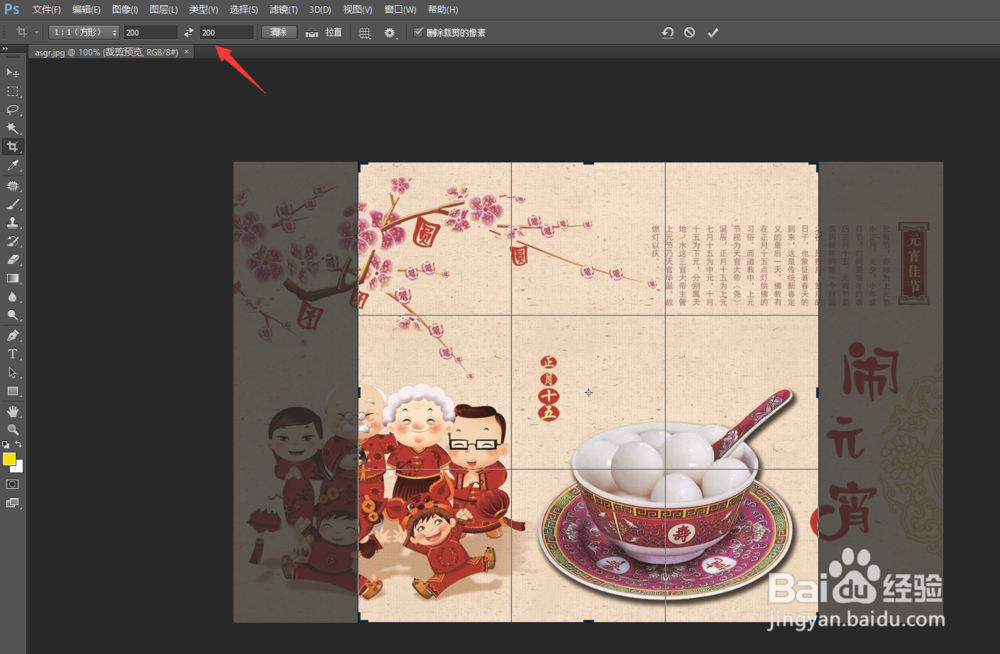1000x654 pixels.
Task: Select the Path Selection tool
Action: pyautogui.click(x=12, y=373)
